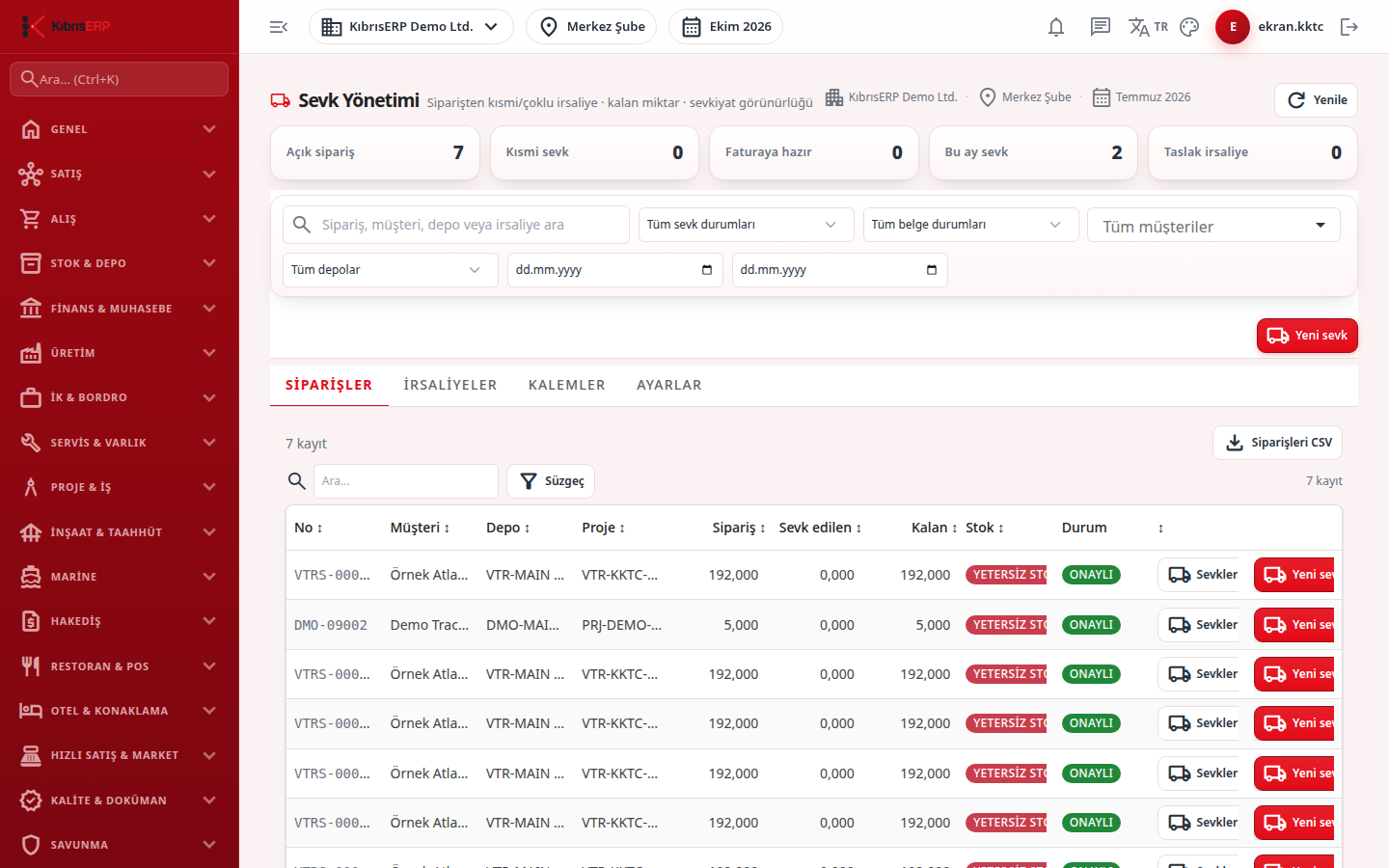Switch to İrsaliyeler tab
The width and height of the screenshot is (1389, 868).
pos(450,385)
